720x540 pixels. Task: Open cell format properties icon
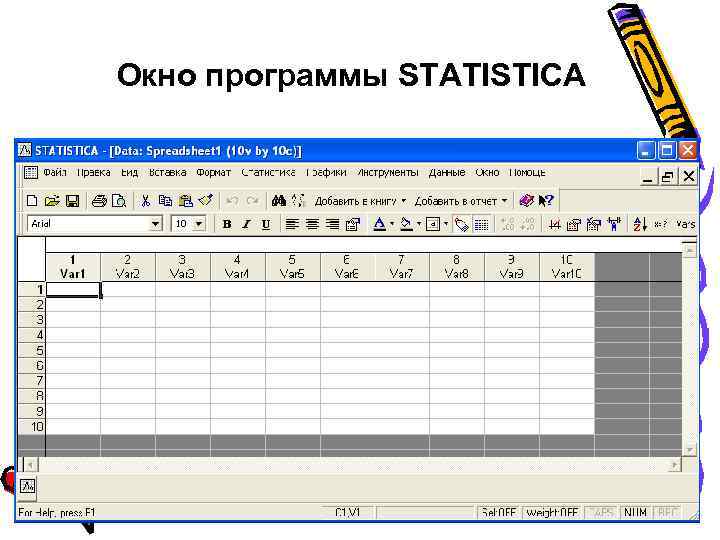point(352,224)
